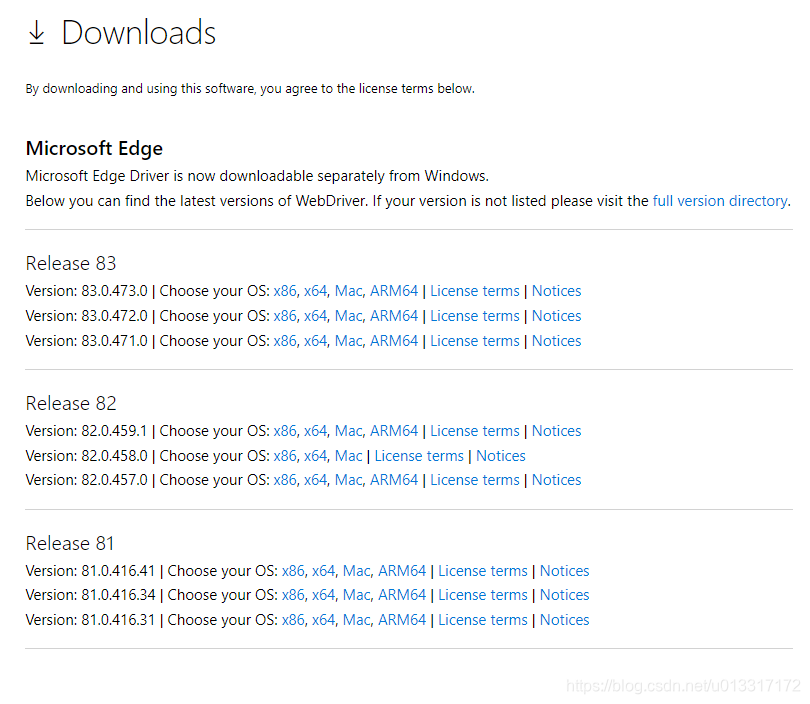Open License terms for version 83.0.471.0
The image size is (810, 704).
(x=475, y=341)
